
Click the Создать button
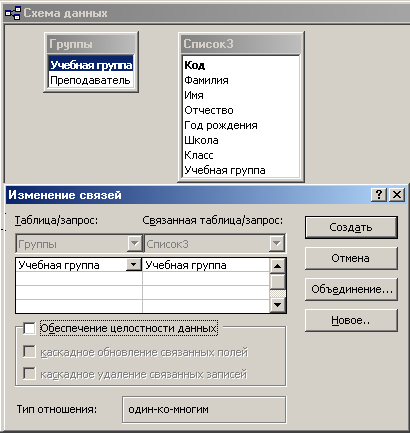(x=351, y=227)
